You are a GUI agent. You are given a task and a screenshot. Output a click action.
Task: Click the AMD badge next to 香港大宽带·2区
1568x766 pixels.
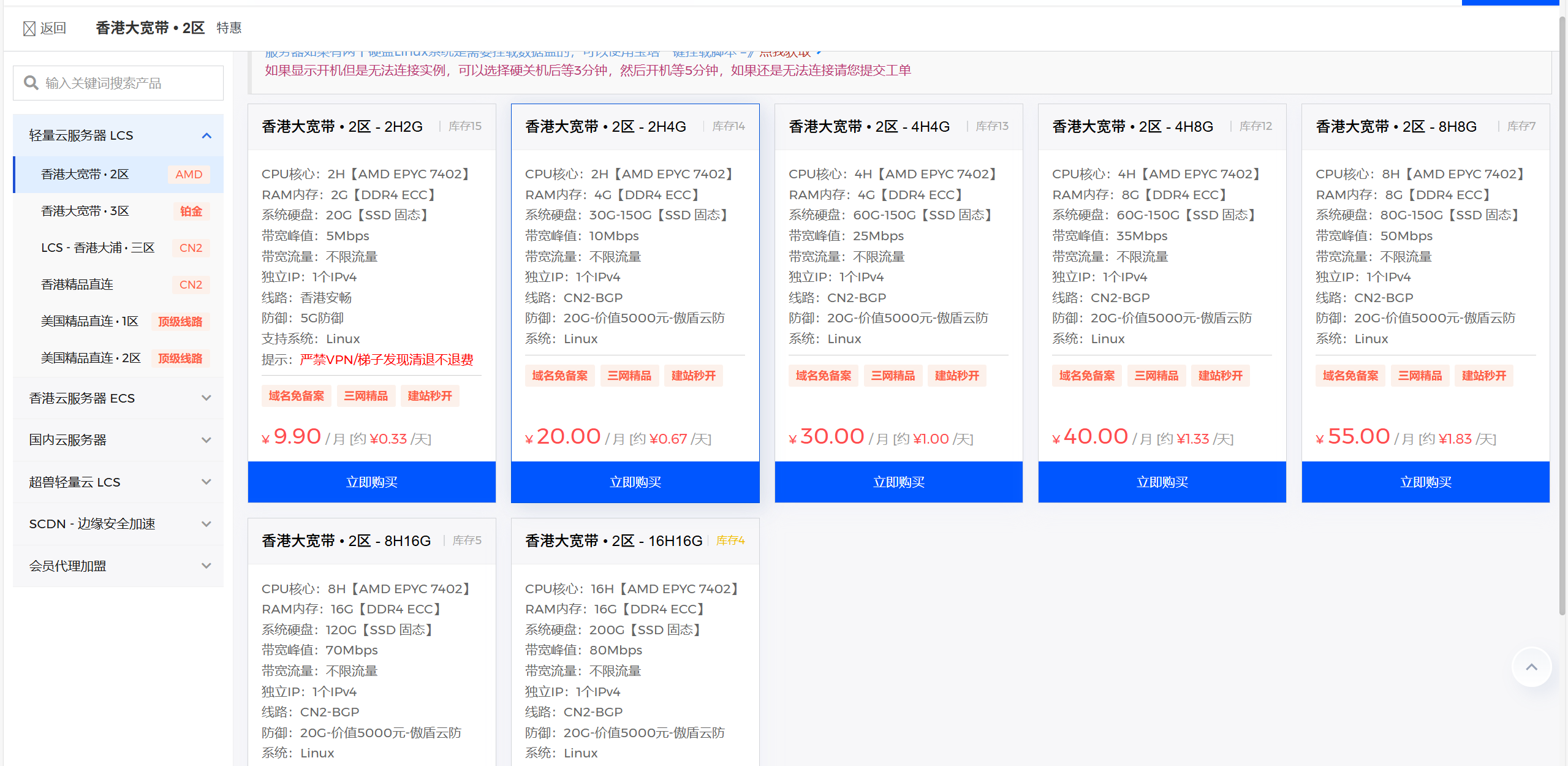[x=189, y=174]
